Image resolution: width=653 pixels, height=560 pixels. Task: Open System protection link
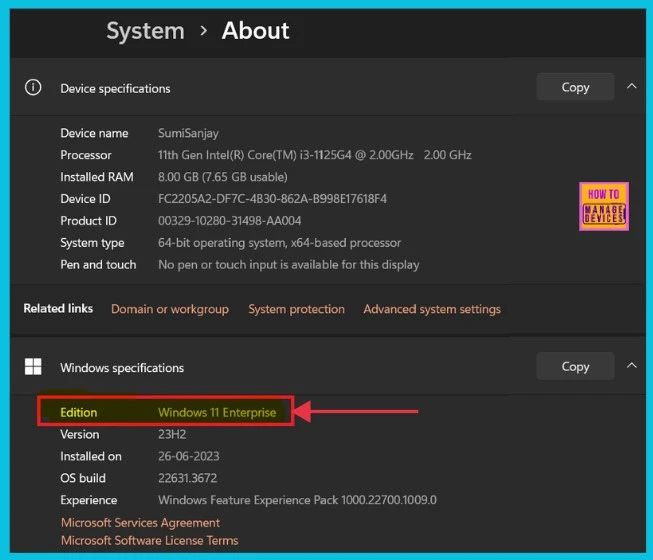click(x=297, y=309)
